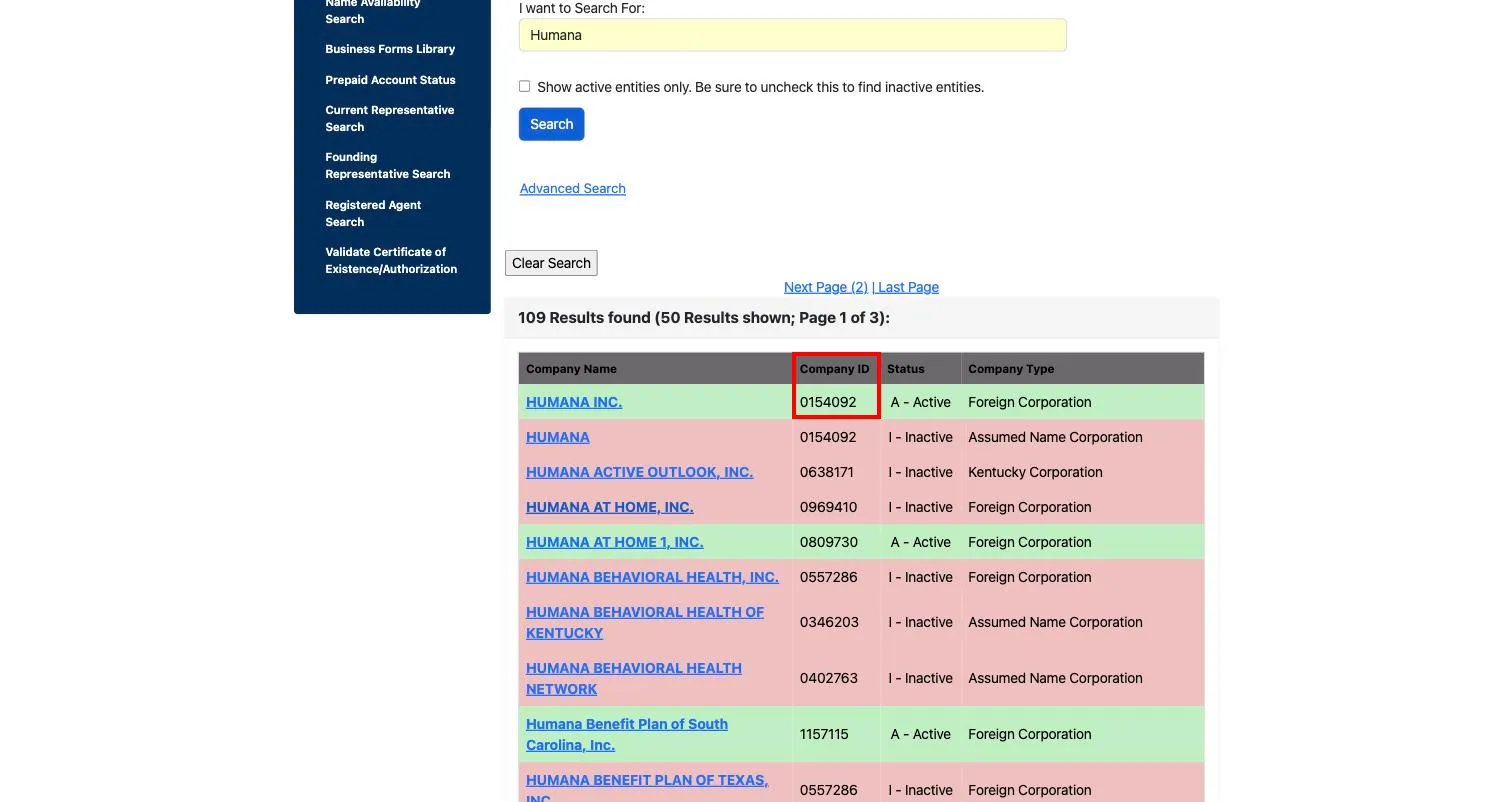1512x802 pixels.
Task: Open Validate Certificate of Existence/Authorization
Action: click(391, 260)
